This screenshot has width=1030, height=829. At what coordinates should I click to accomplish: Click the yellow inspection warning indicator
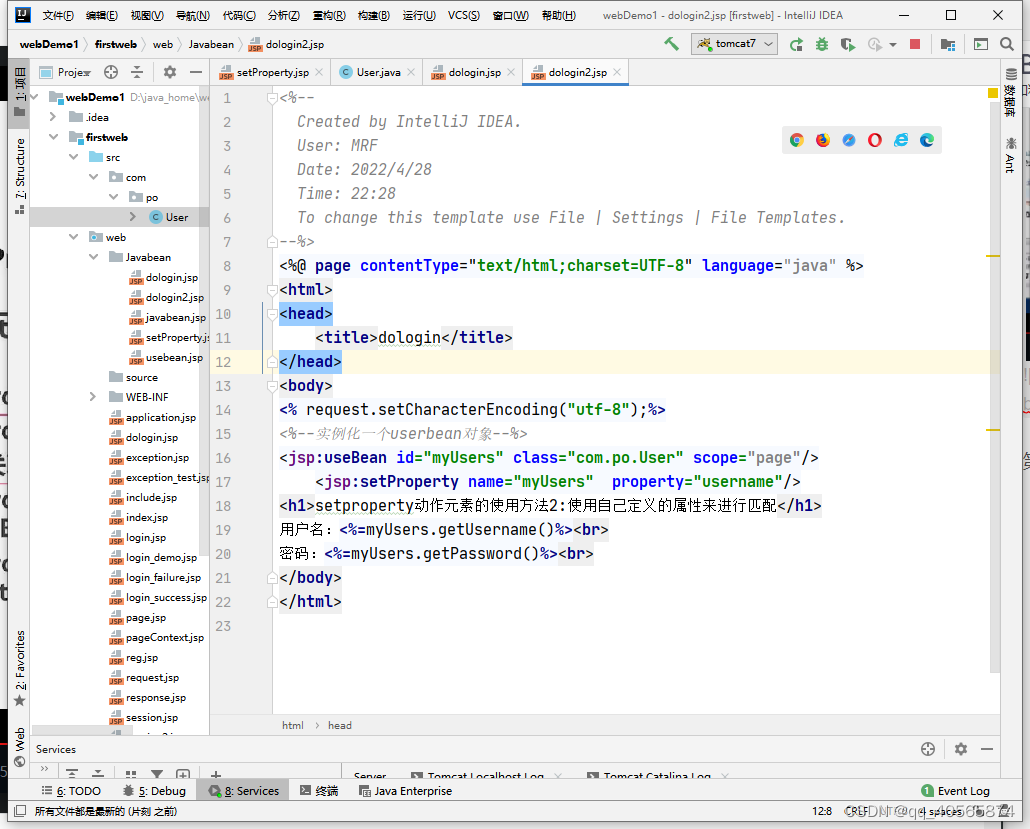(993, 93)
